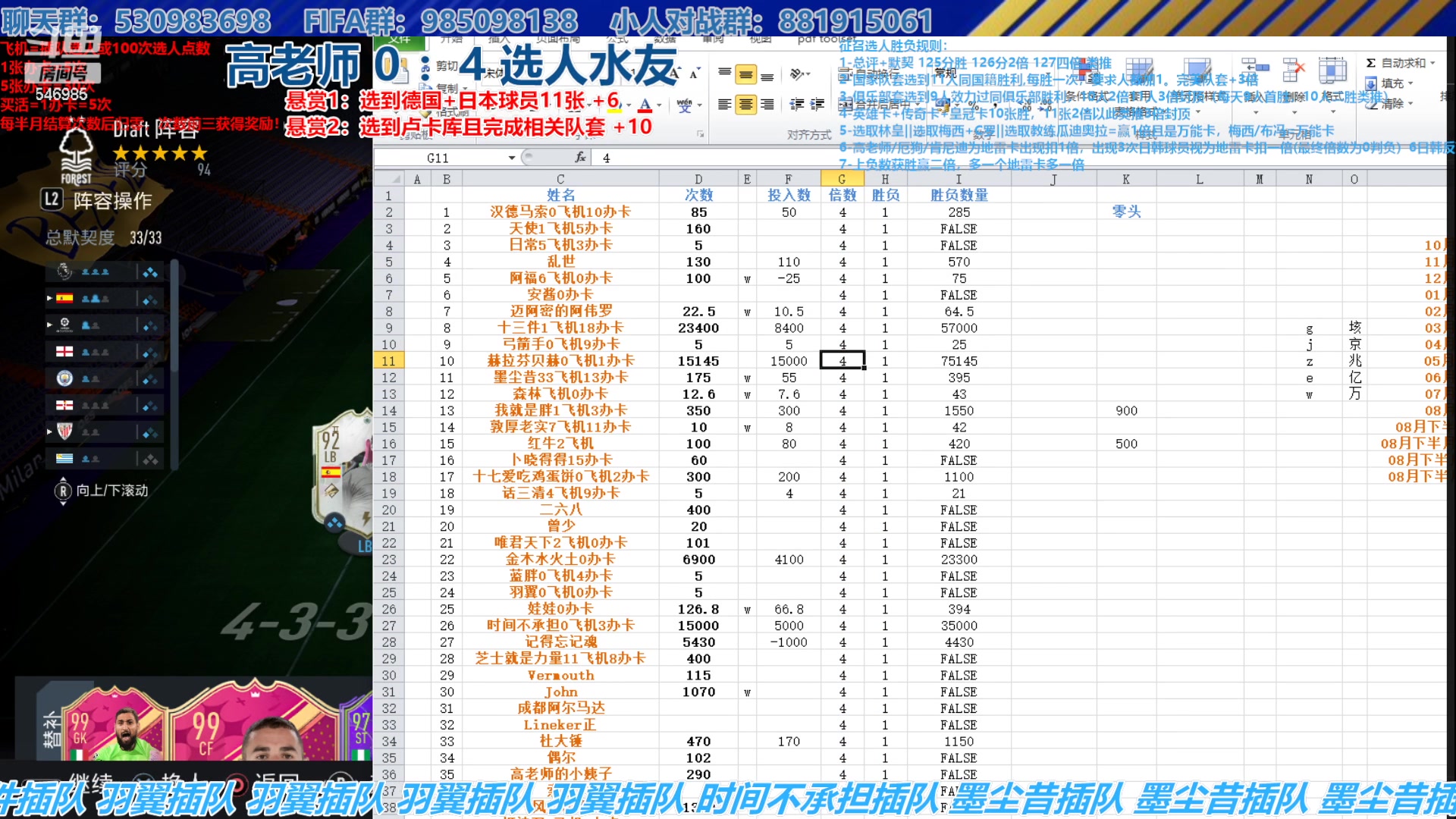Screen dimensions: 1456x819
Task: Open the font color dropdown arrow
Action: point(659,105)
